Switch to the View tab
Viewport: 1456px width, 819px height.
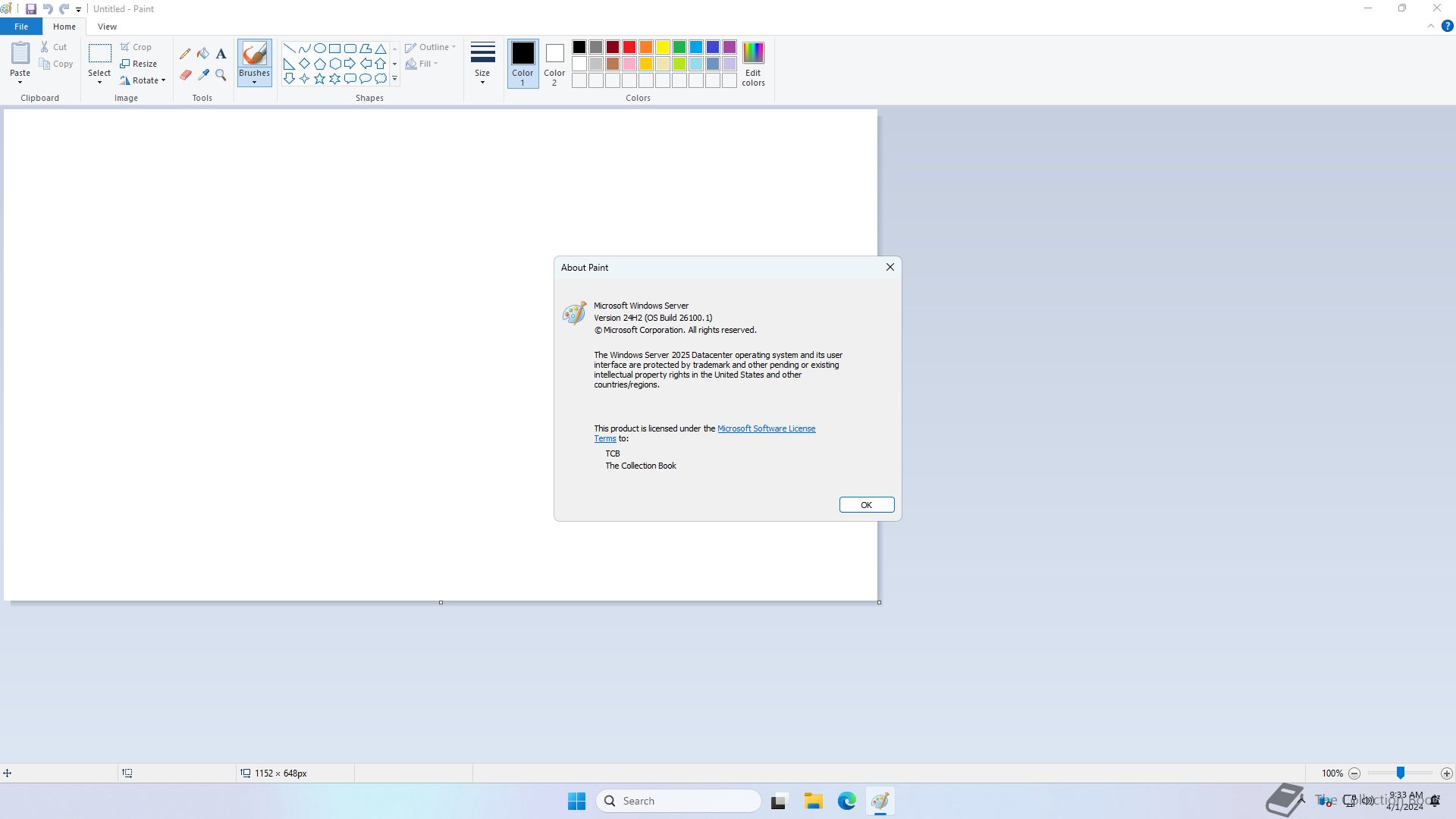coord(107,27)
